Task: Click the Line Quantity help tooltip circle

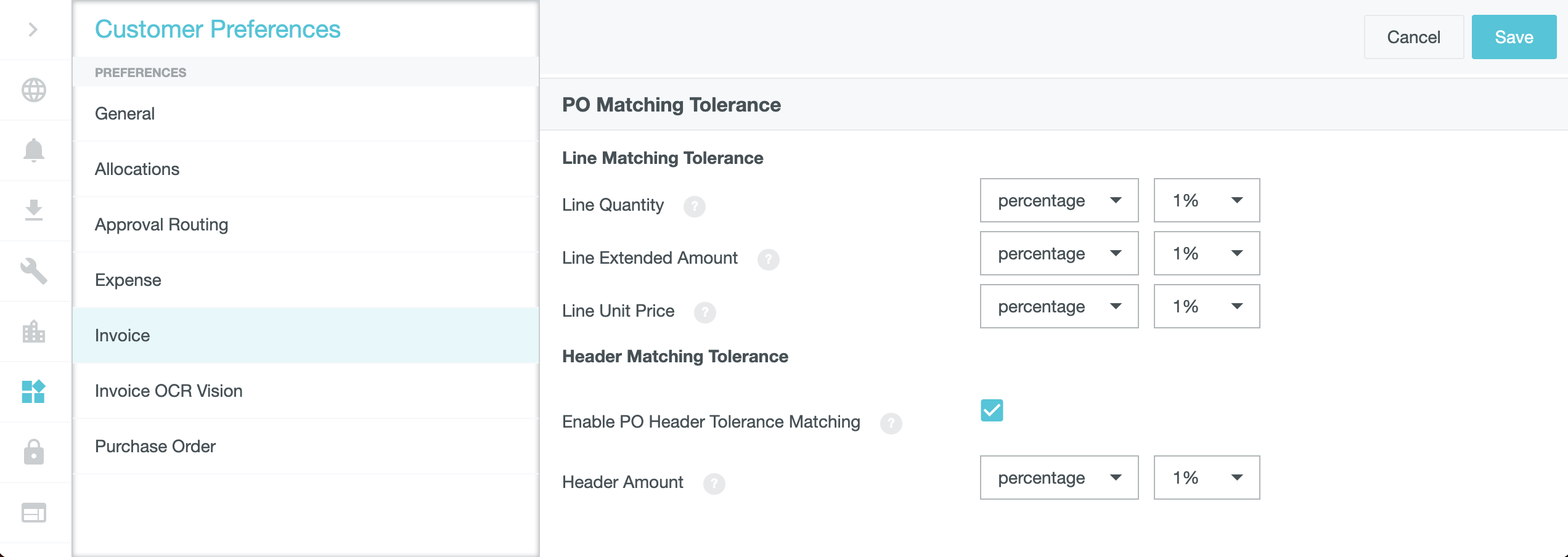Action: [x=696, y=207]
